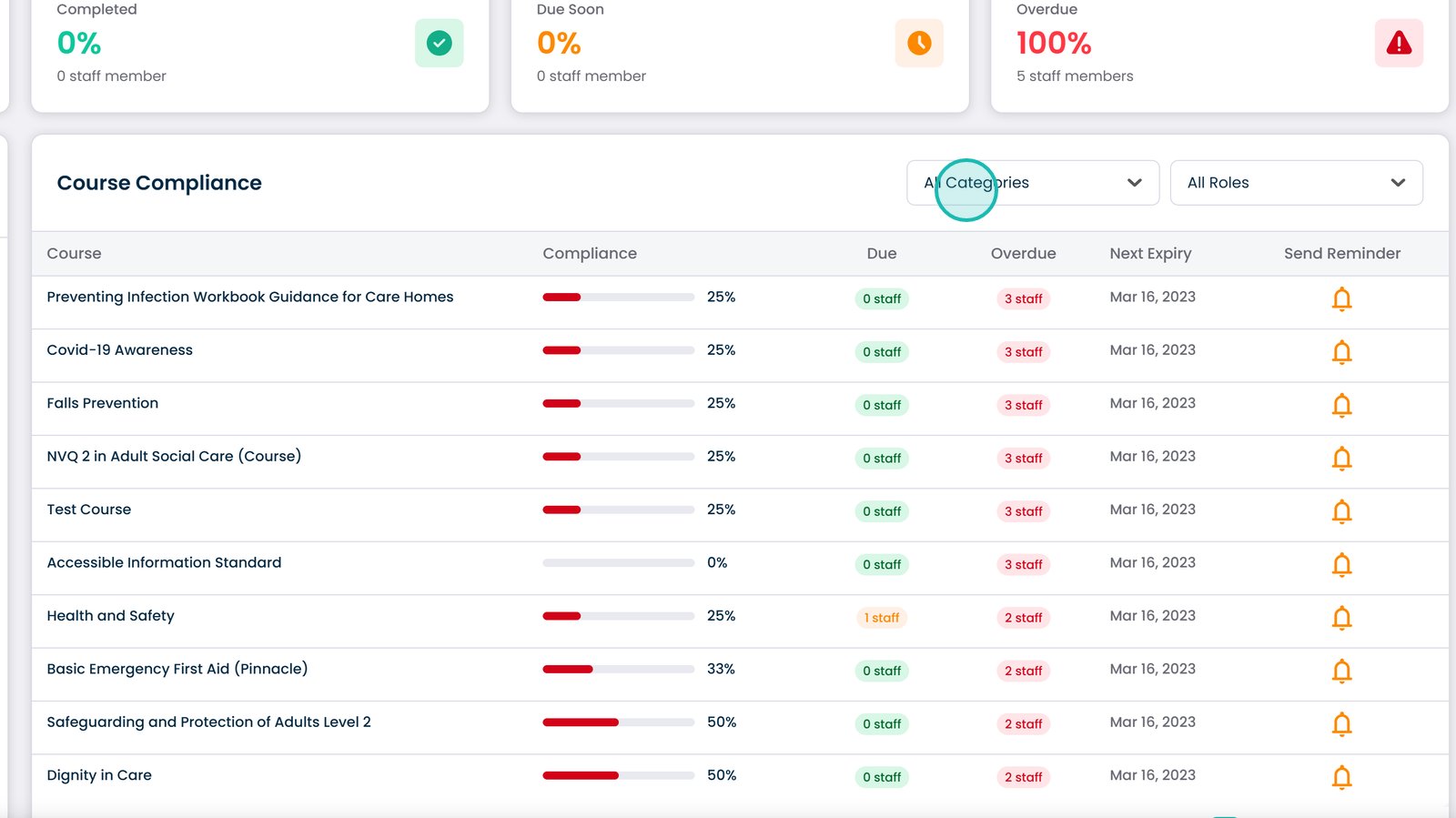Viewport: 1456px width, 818px height.
Task: Click the orange Due Soon clock icon
Action: click(918, 43)
